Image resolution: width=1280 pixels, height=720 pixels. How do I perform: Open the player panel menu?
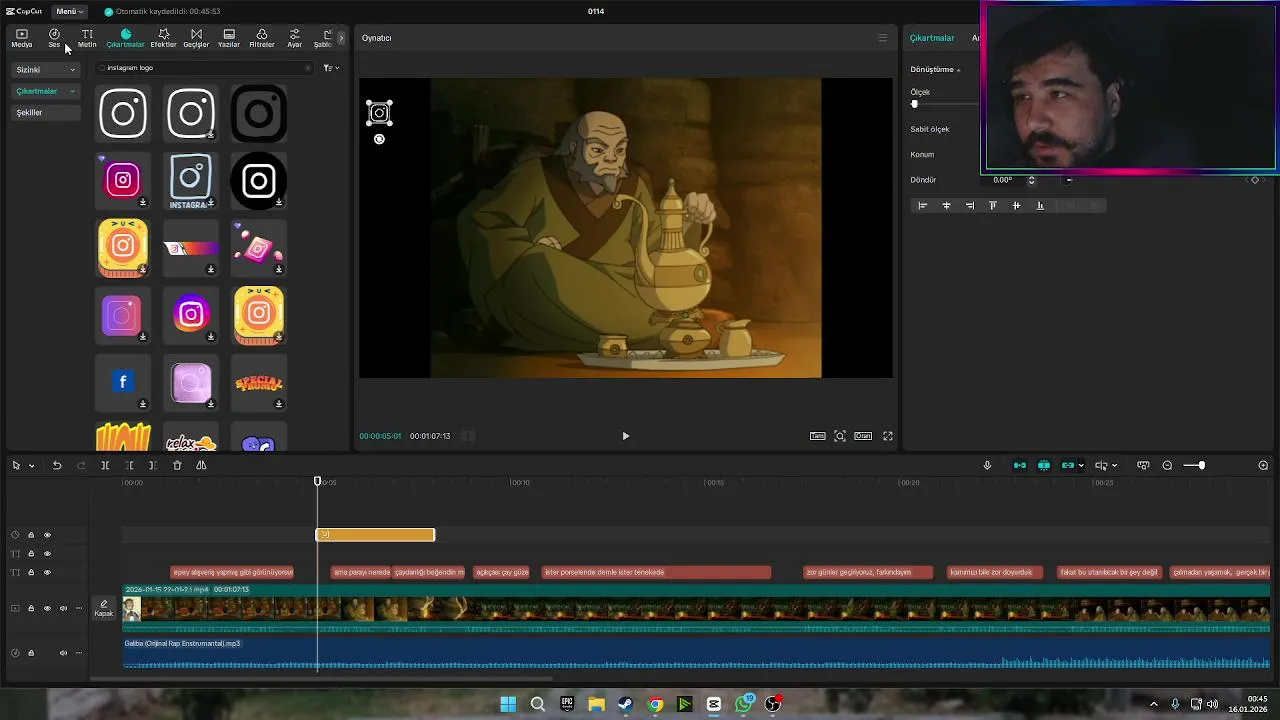882,38
